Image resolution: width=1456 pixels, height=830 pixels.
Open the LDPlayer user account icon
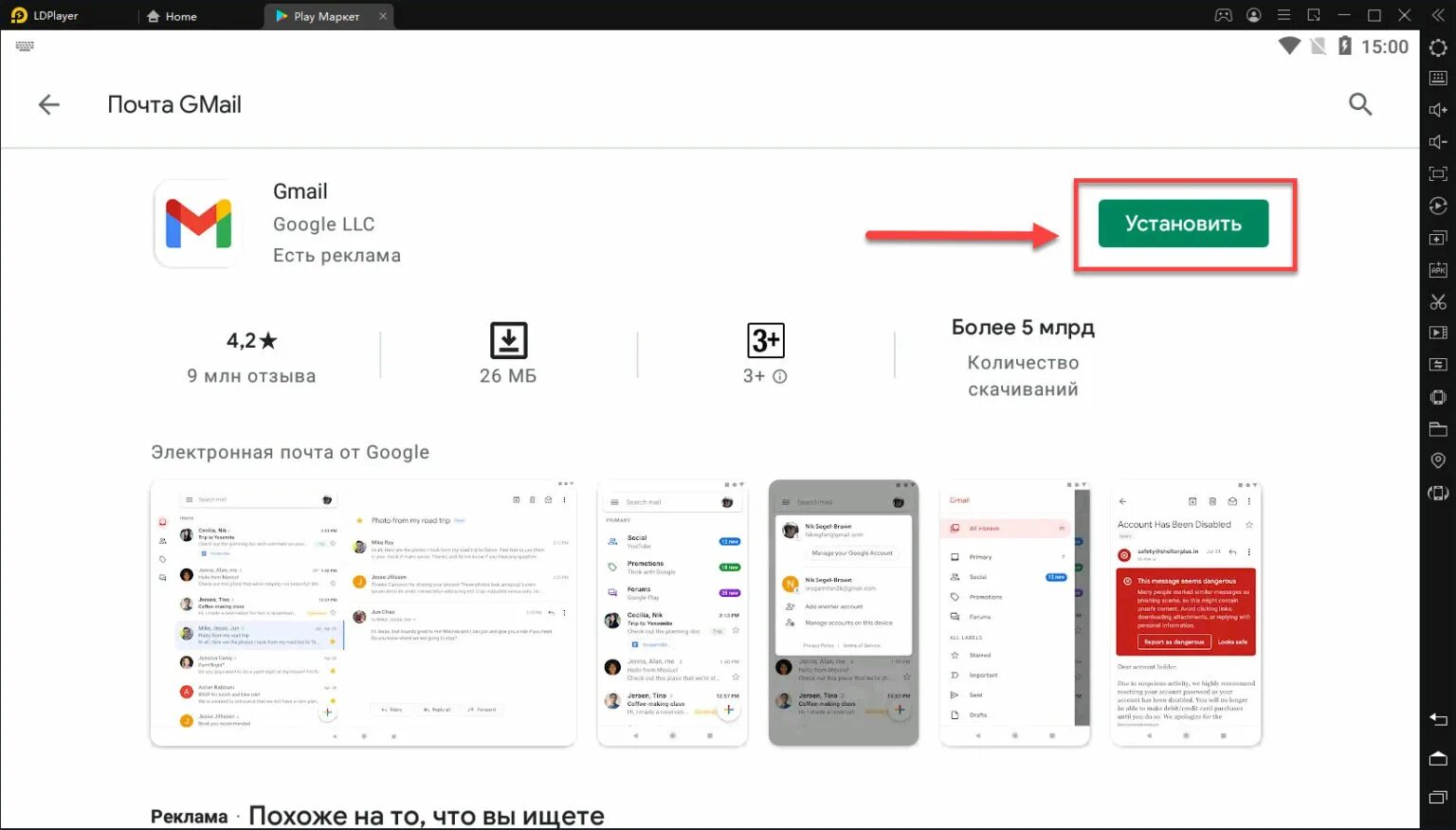1254,15
